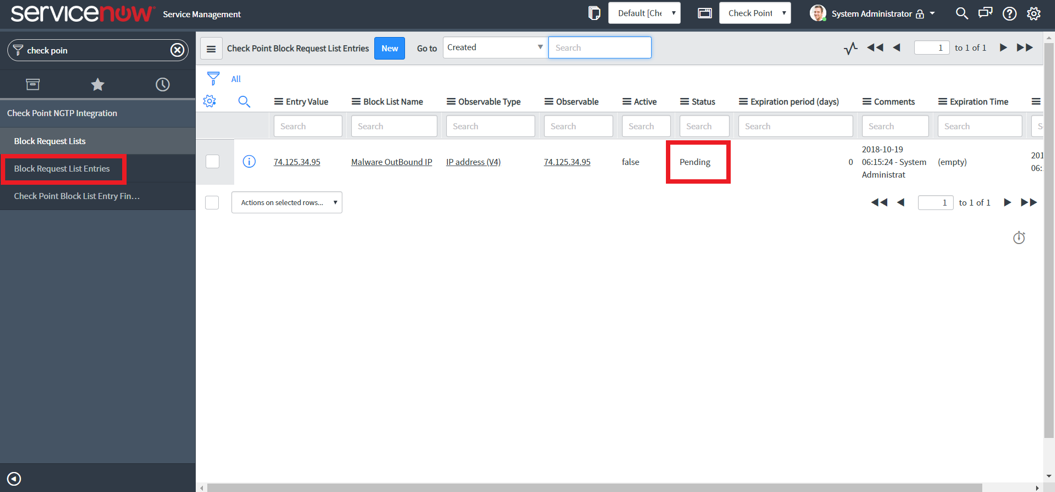Click the Active value false cell
The height and width of the screenshot is (492, 1055).
coord(630,162)
